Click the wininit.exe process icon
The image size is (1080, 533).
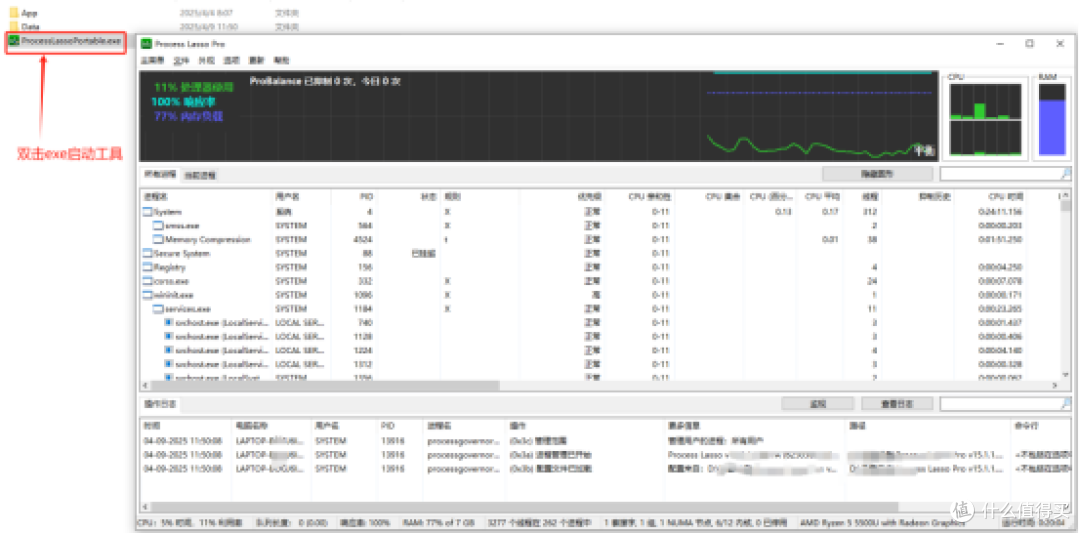(x=147, y=295)
